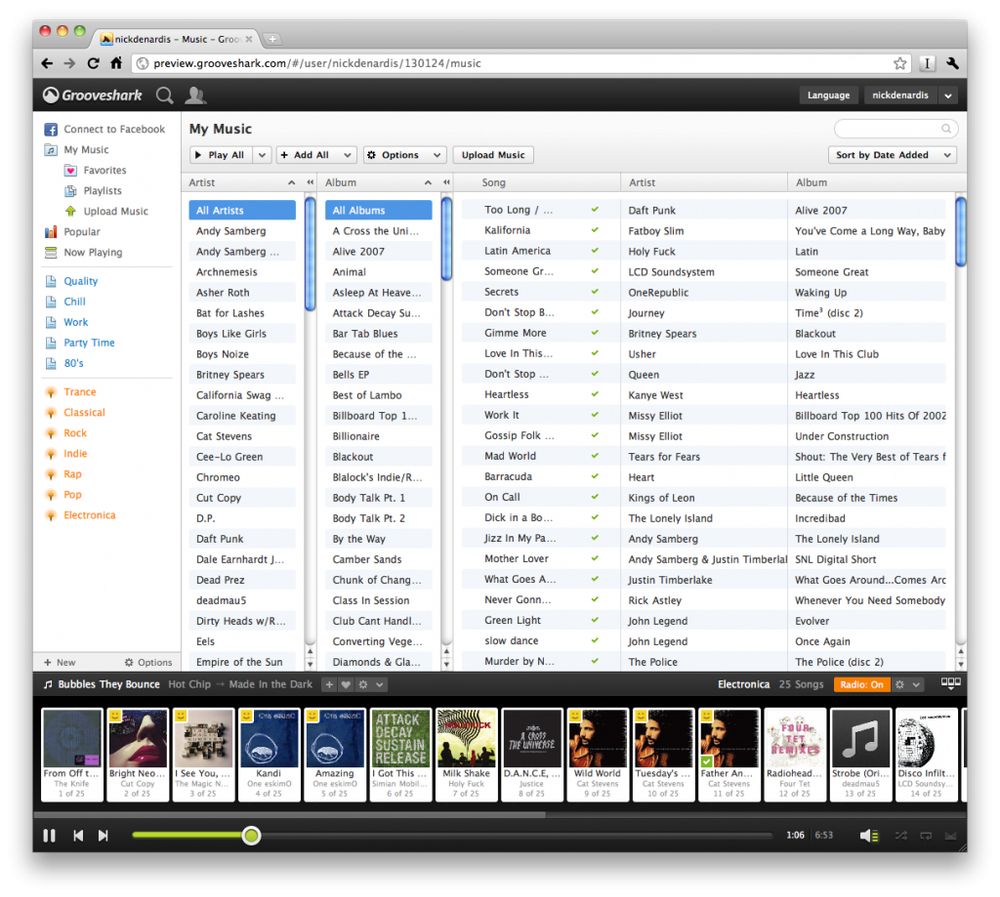Expand the Play All dropdown arrow
1000x897 pixels.
262,155
